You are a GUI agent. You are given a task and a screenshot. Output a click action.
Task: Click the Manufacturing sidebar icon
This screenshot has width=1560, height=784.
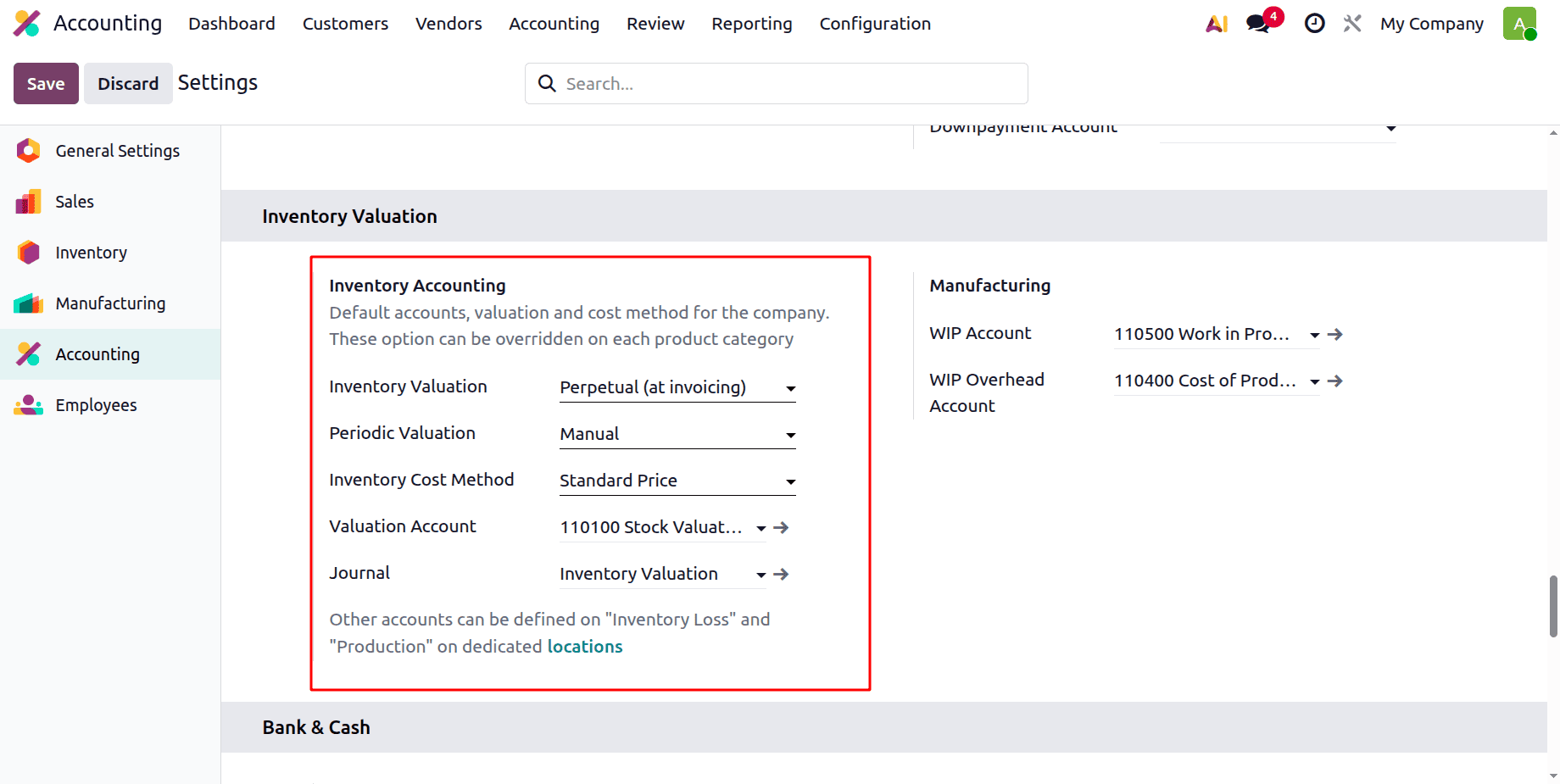(x=28, y=303)
